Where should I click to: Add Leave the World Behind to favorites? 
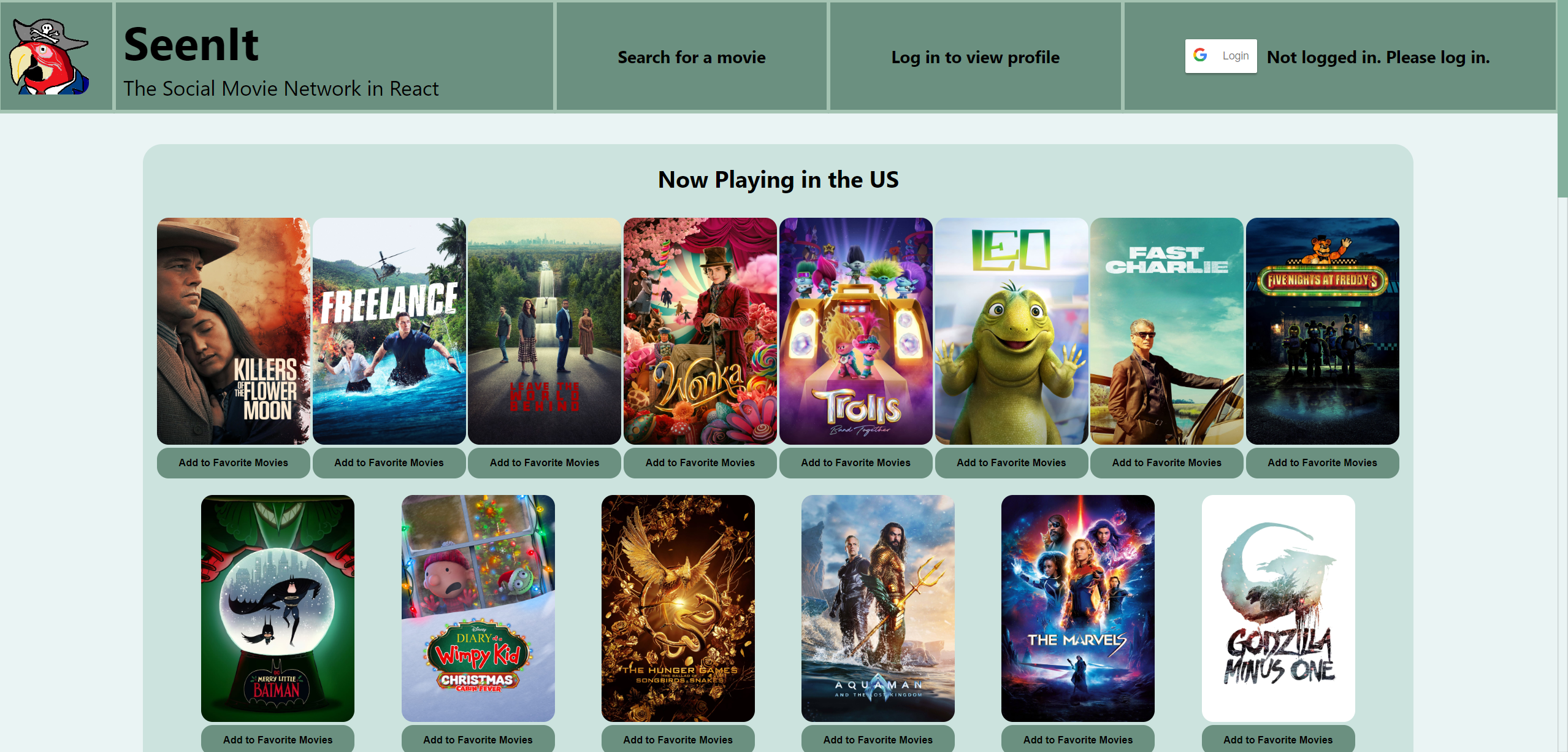click(x=545, y=462)
